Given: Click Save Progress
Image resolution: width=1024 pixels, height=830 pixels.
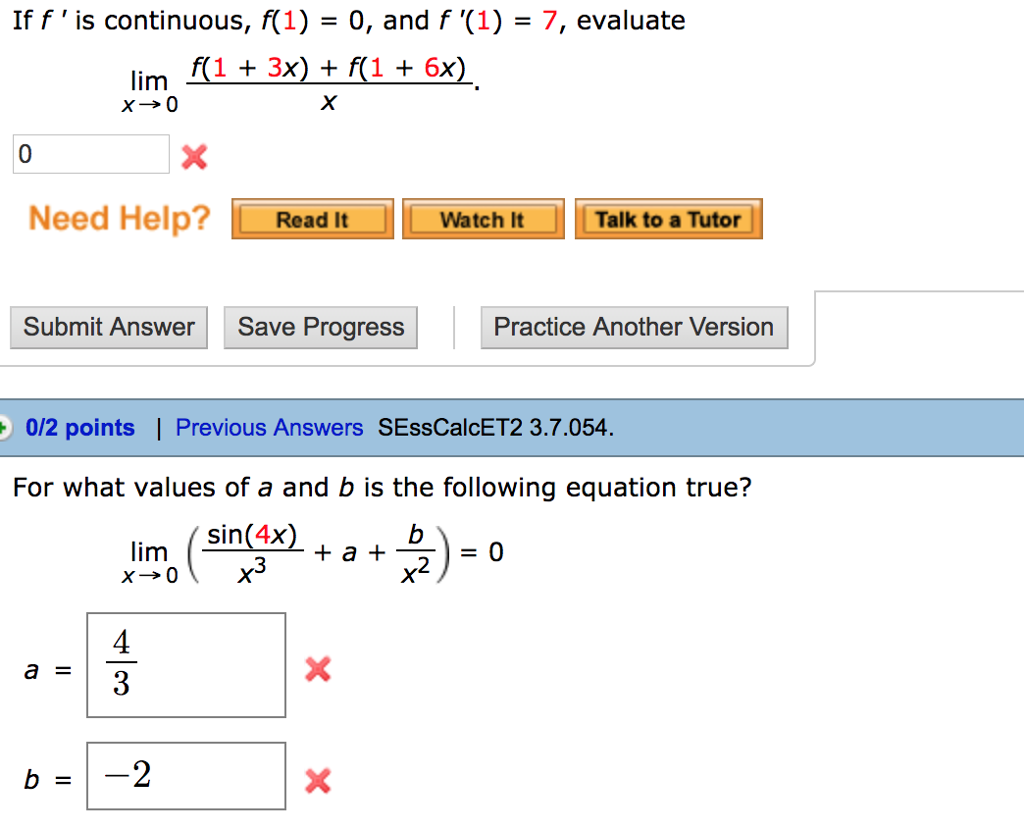Looking at the screenshot, I should click(x=320, y=327).
